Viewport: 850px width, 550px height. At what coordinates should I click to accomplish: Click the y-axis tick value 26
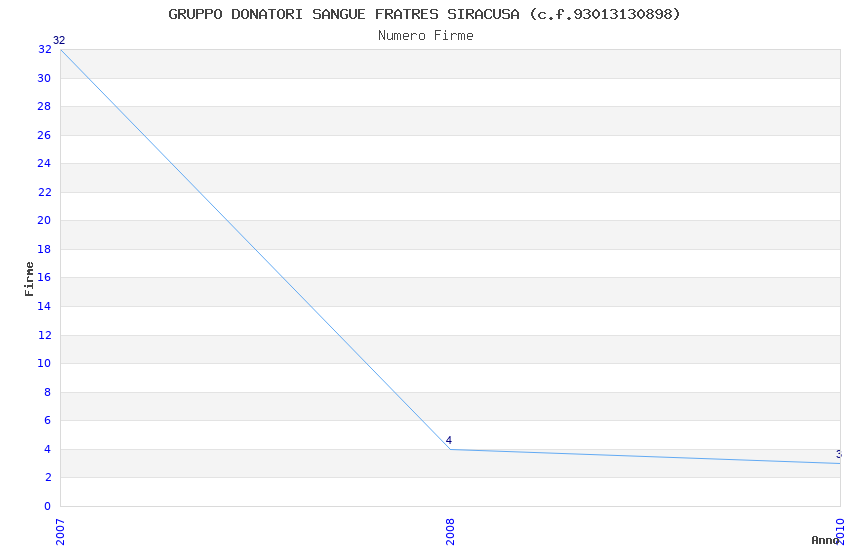[x=44, y=135]
